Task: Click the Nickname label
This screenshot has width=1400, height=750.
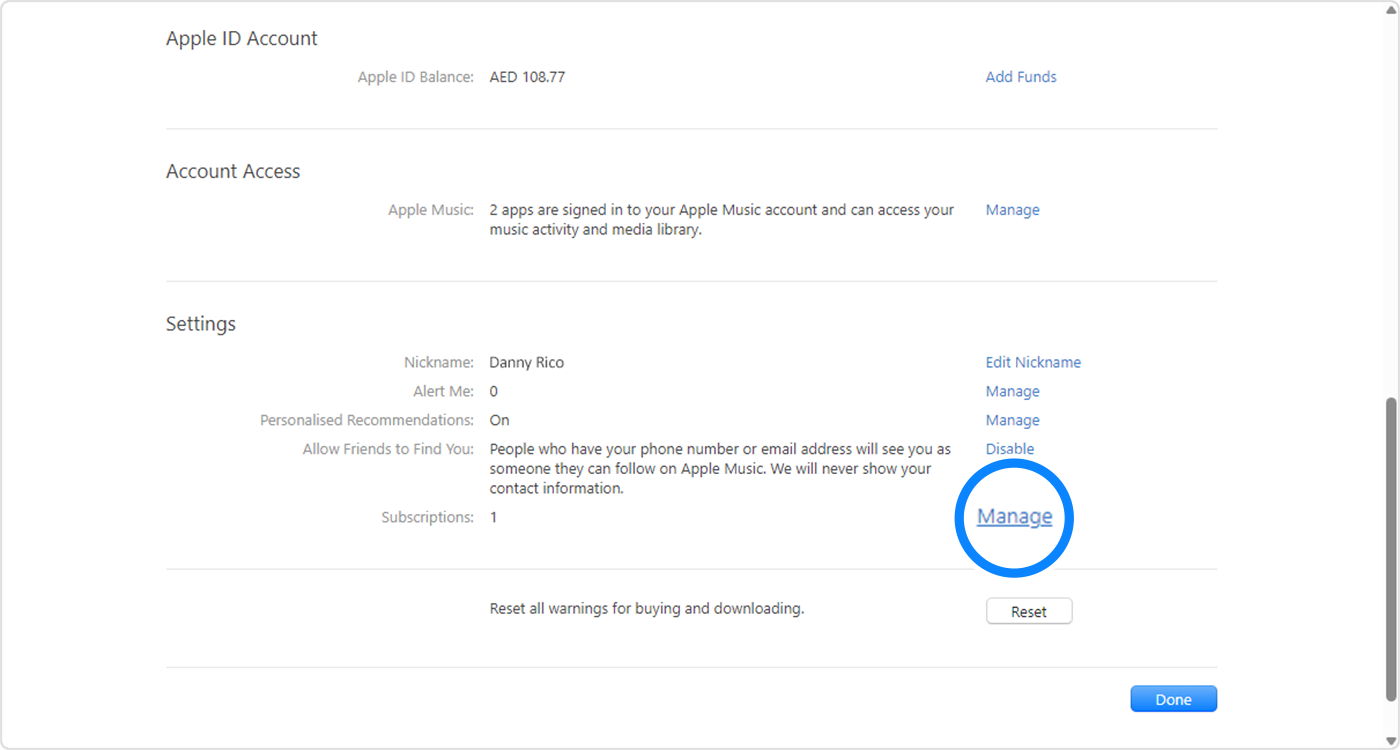Action: pos(439,362)
